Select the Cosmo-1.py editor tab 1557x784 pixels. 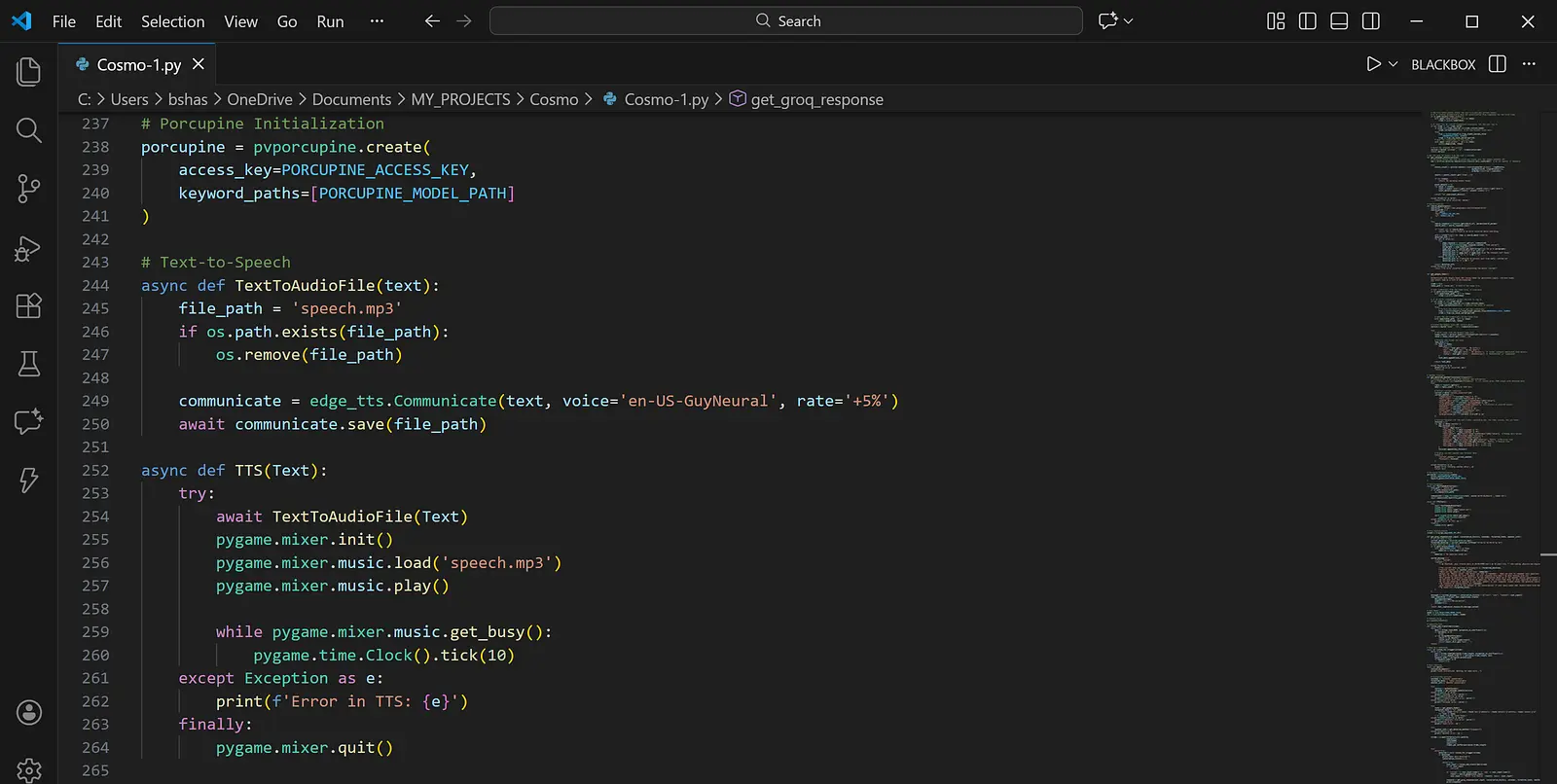pyautogui.click(x=138, y=64)
